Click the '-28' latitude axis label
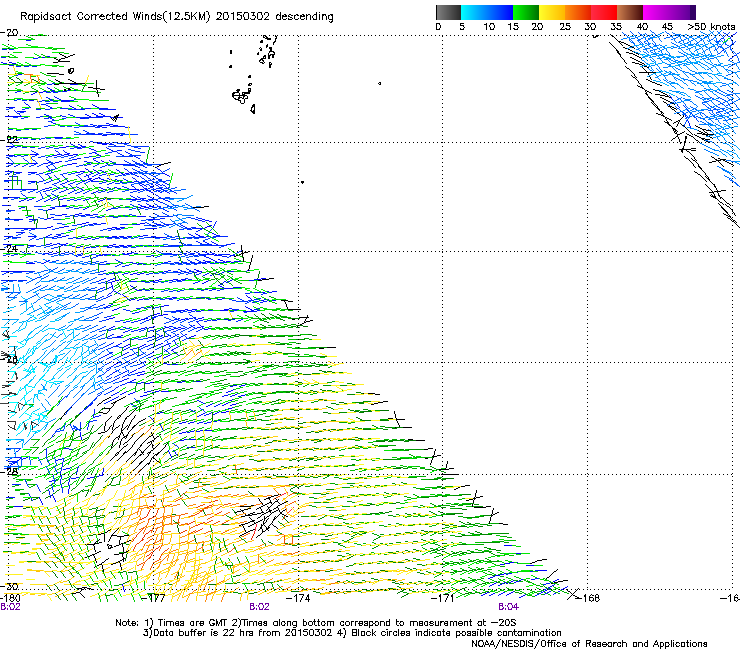The width and height of the screenshot is (740, 650). (x=9, y=471)
